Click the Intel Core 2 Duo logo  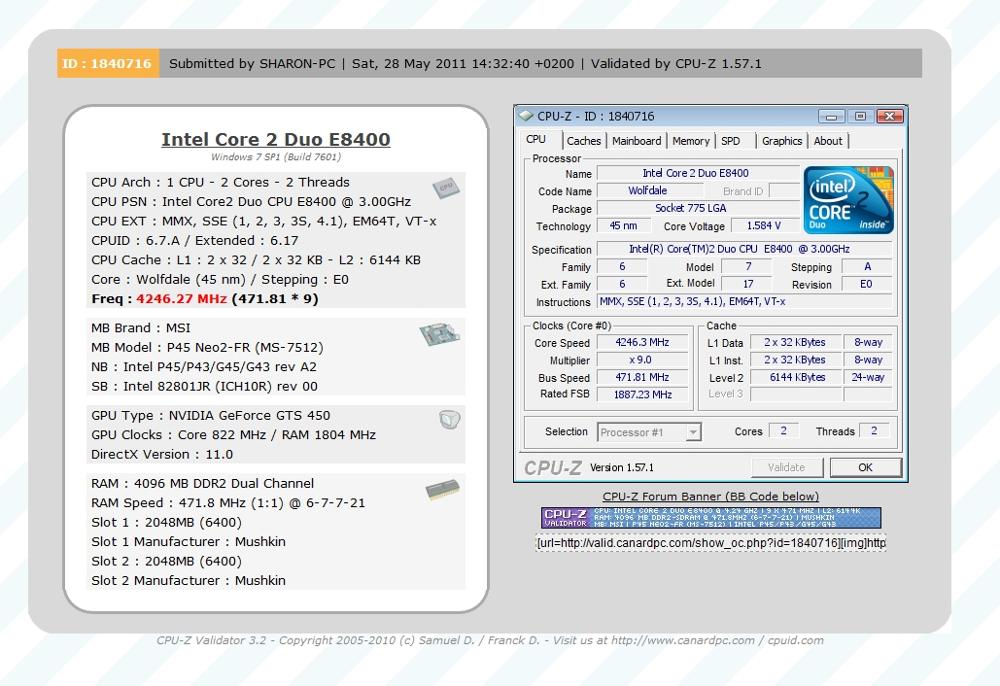848,200
